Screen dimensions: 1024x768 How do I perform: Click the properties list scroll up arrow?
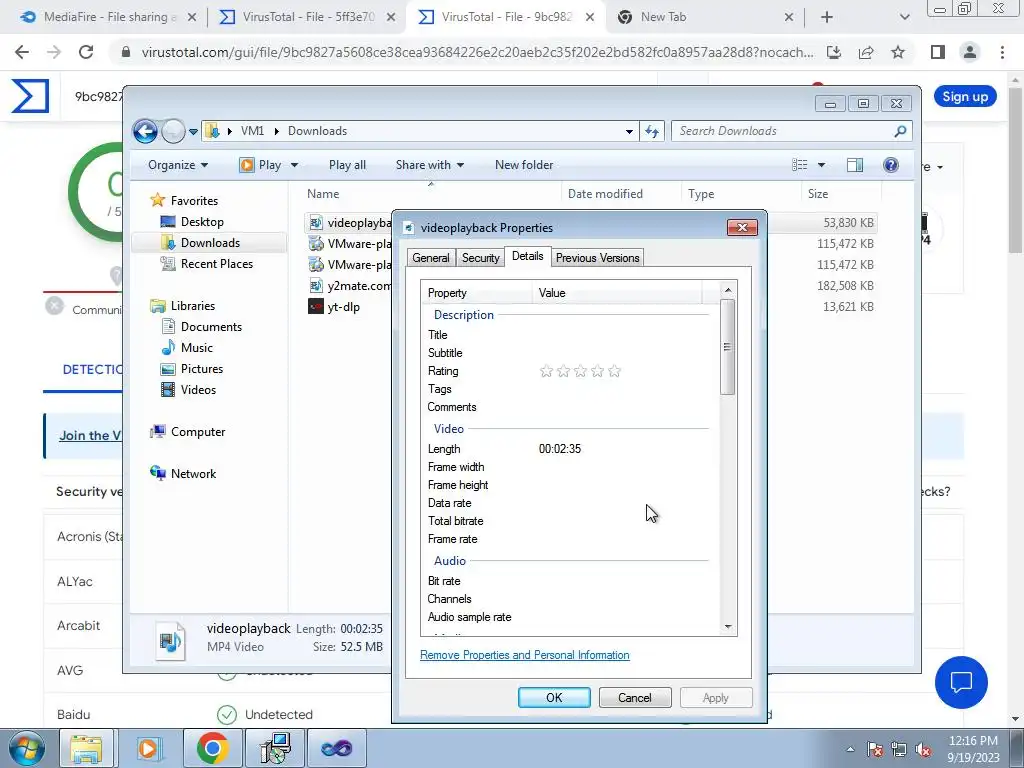[728, 291]
